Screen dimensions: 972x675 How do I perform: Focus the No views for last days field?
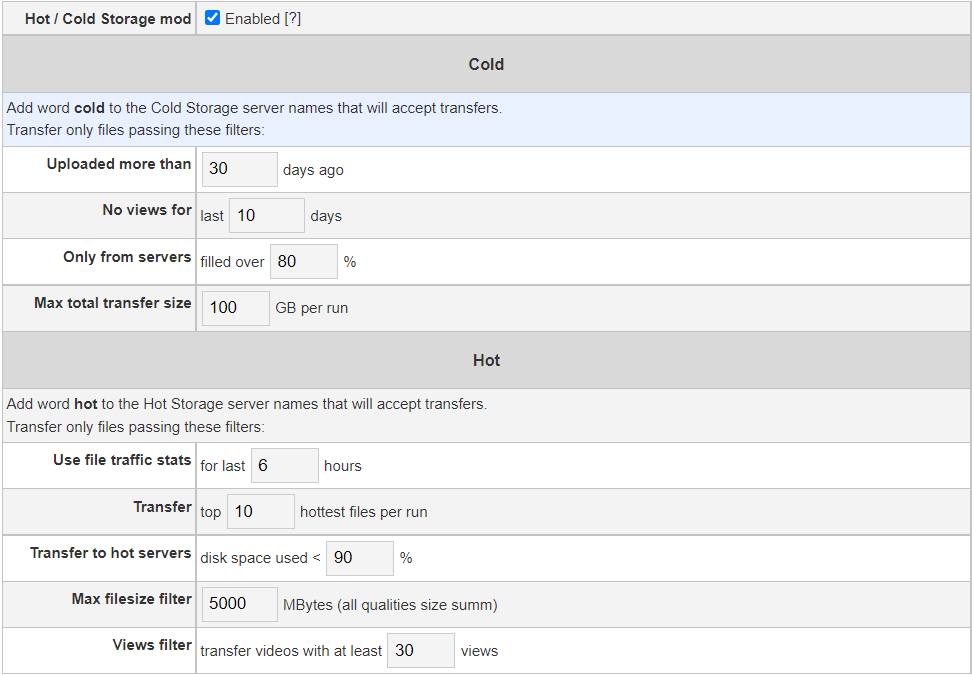tap(267, 216)
